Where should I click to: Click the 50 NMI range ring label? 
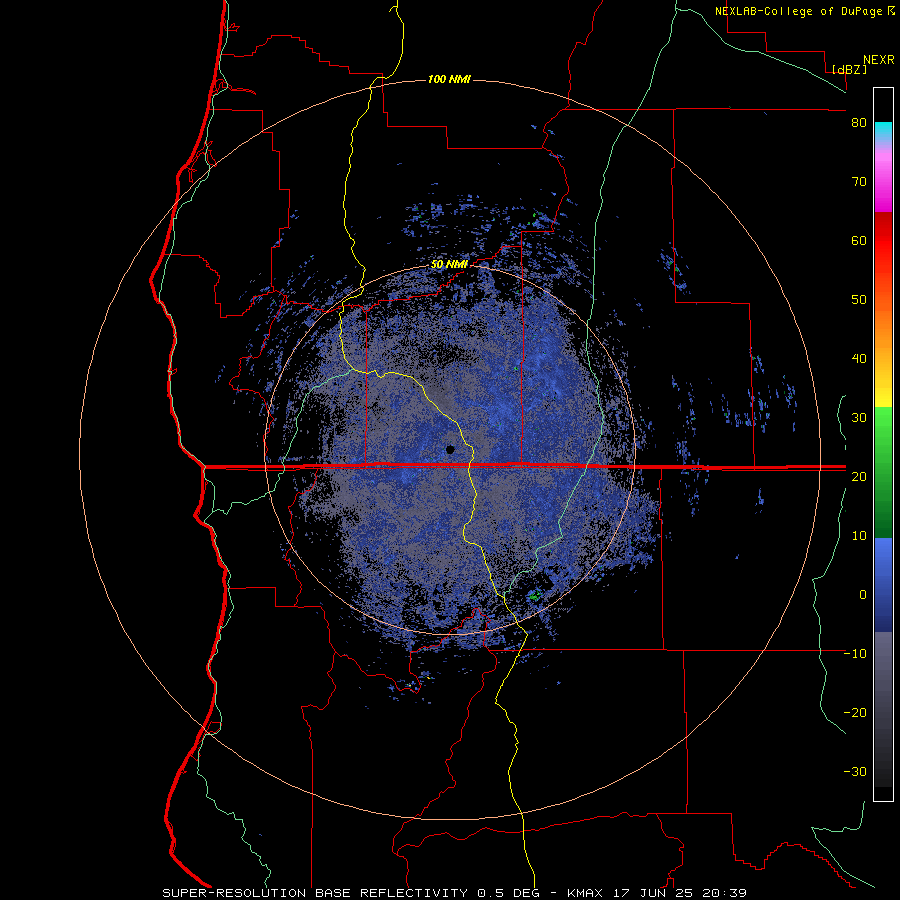[x=449, y=265]
